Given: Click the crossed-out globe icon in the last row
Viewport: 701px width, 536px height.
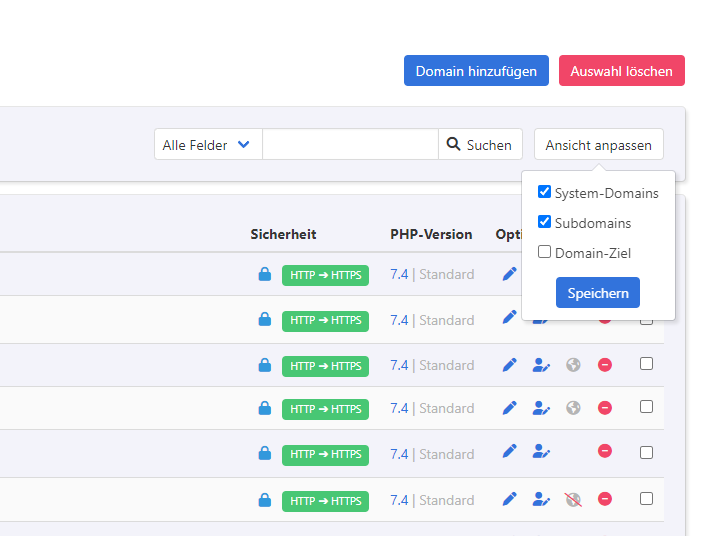Looking at the screenshot, I should (573, 499).
